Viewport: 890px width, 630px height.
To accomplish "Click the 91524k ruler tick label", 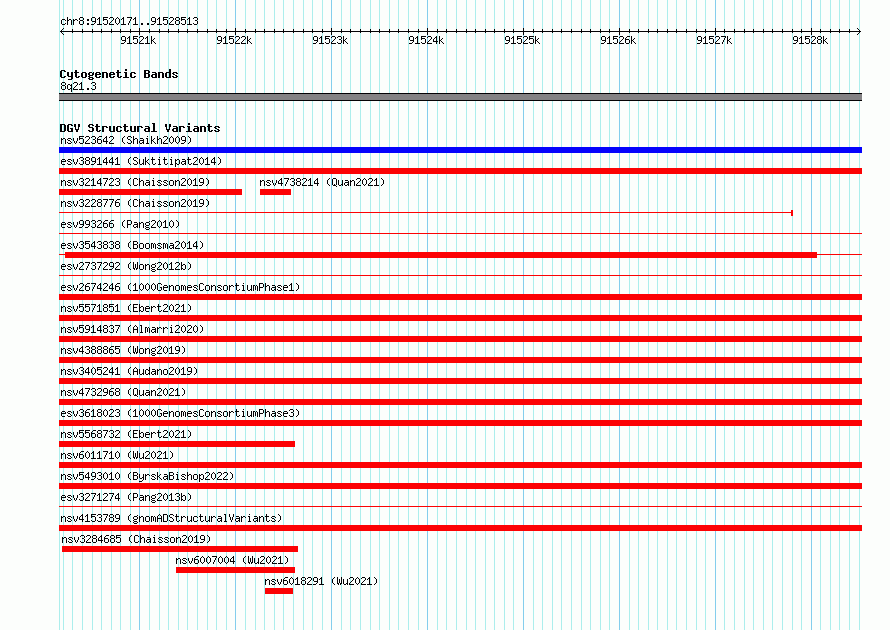I will [x=426, y=40].
